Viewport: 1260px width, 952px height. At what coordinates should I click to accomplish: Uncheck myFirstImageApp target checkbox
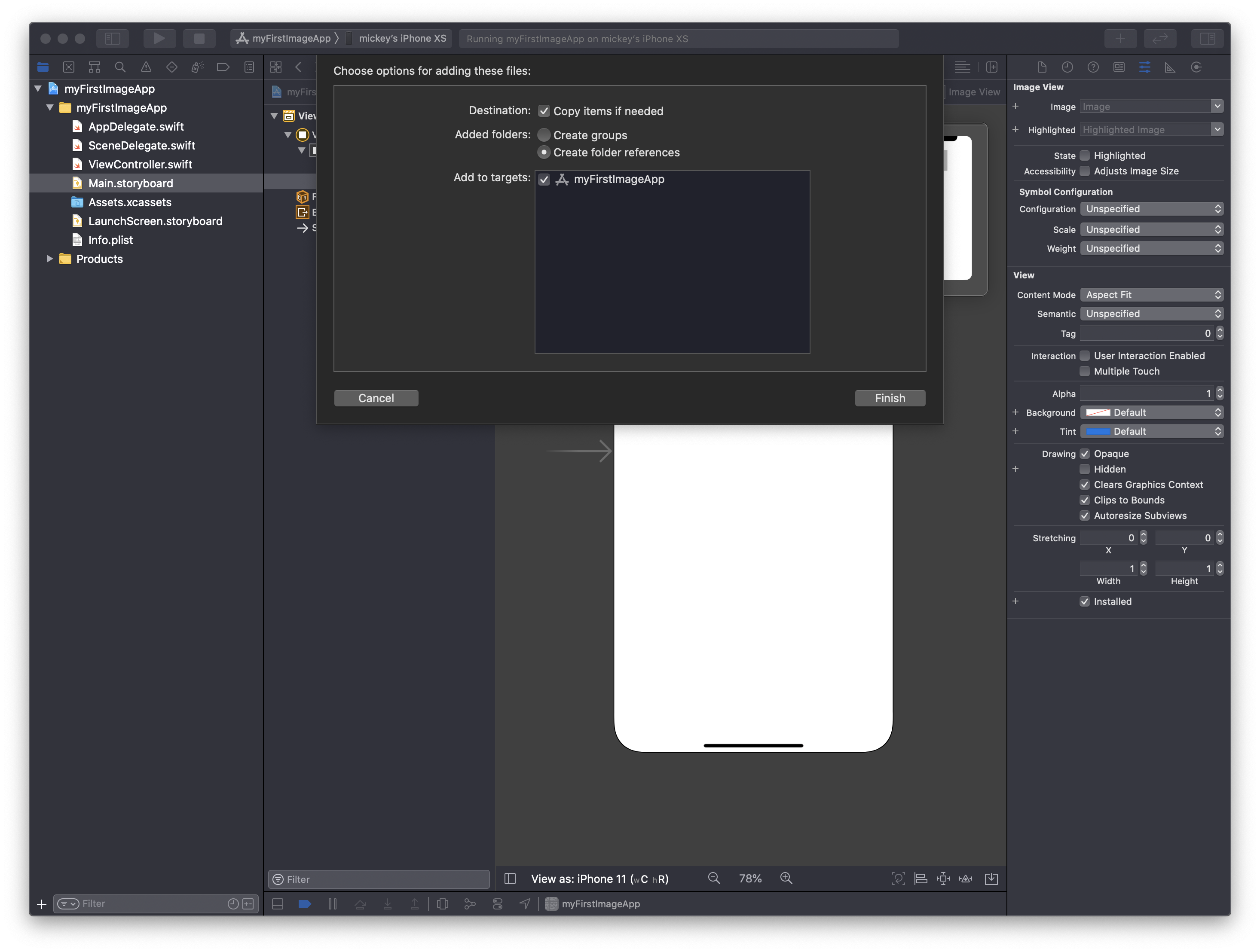point(544,179)
